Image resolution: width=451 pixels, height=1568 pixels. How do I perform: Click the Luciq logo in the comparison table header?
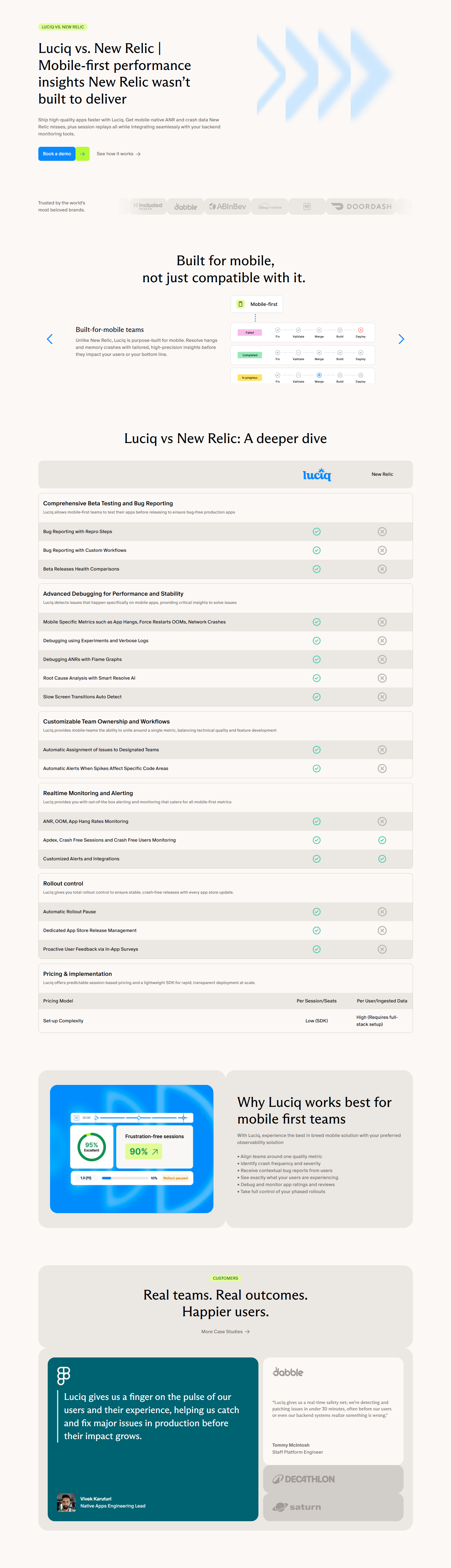pyautogui.click(x=316, y=474)
